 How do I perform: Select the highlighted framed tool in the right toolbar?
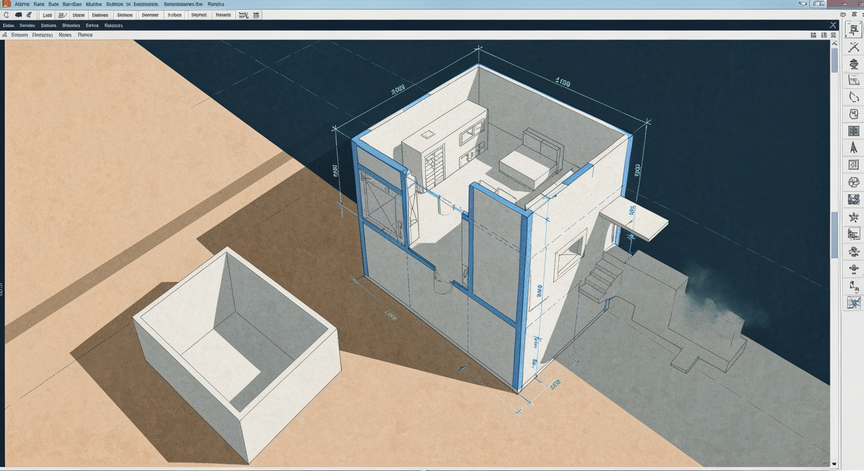click(x=854, y=30)
